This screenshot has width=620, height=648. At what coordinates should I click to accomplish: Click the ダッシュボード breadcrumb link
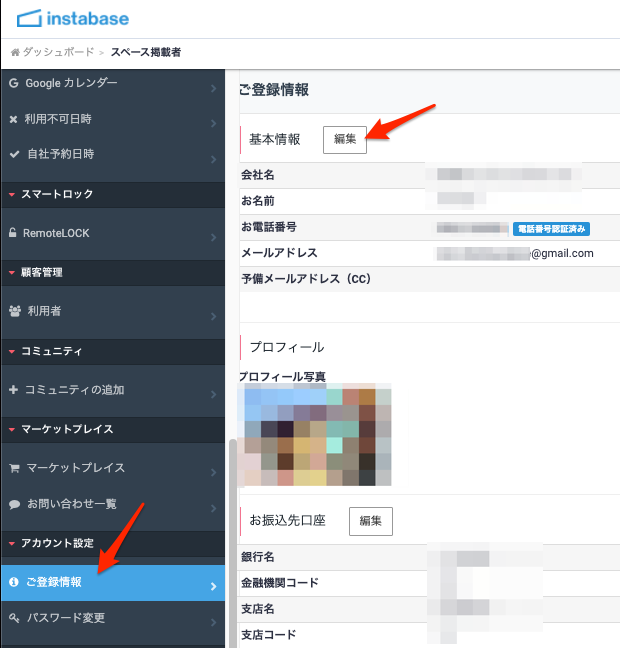pos(58,52)
